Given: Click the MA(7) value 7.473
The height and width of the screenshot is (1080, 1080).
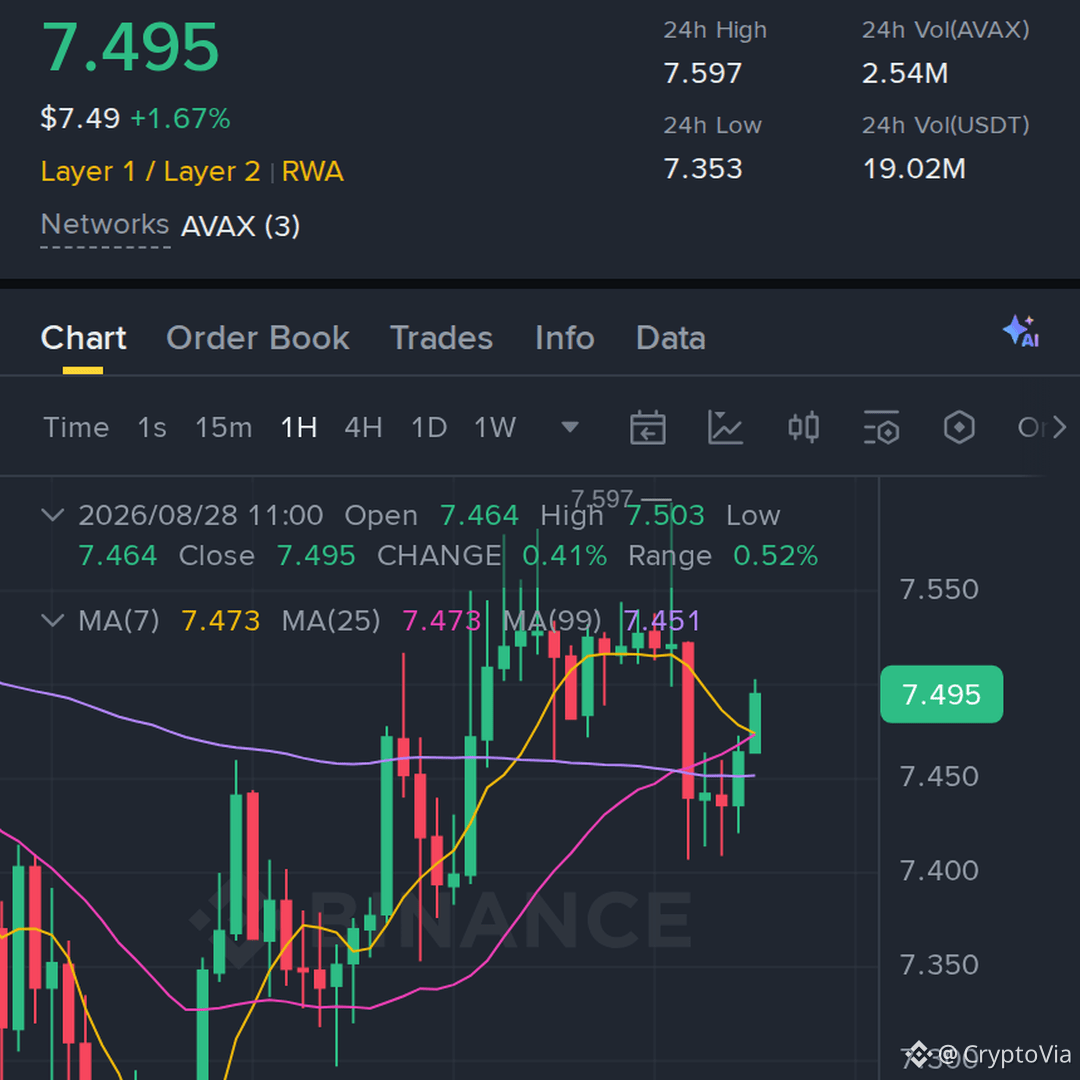Looking at the screenshot, I should (x=221, y=621).
